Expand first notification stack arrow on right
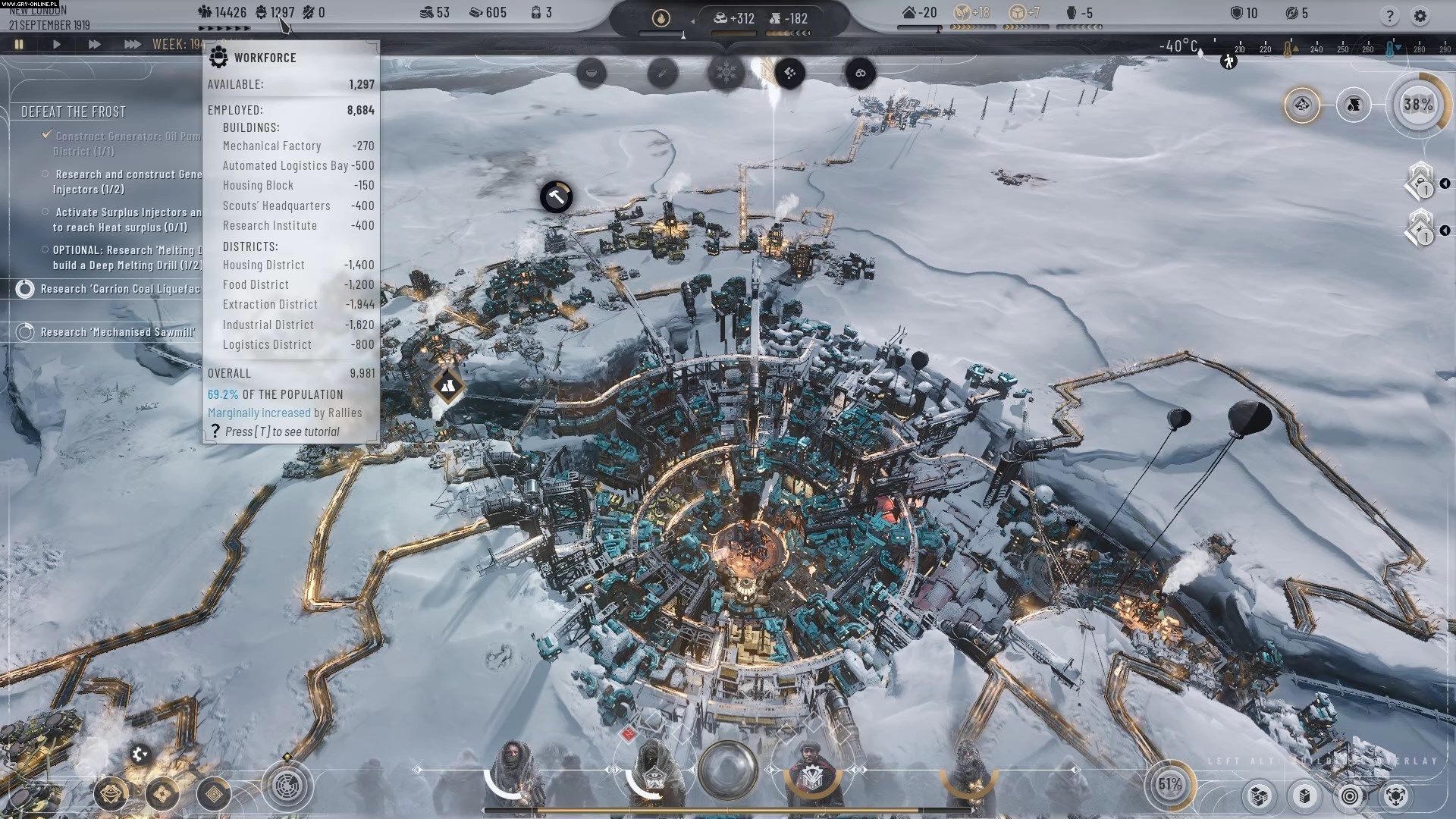Screen dimensions: 1456x819 [x=1445, y=184]
